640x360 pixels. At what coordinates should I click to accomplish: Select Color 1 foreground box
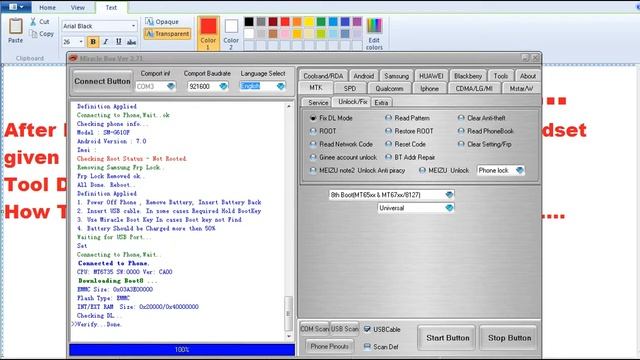pyautogui.click(x=209, y=34)
